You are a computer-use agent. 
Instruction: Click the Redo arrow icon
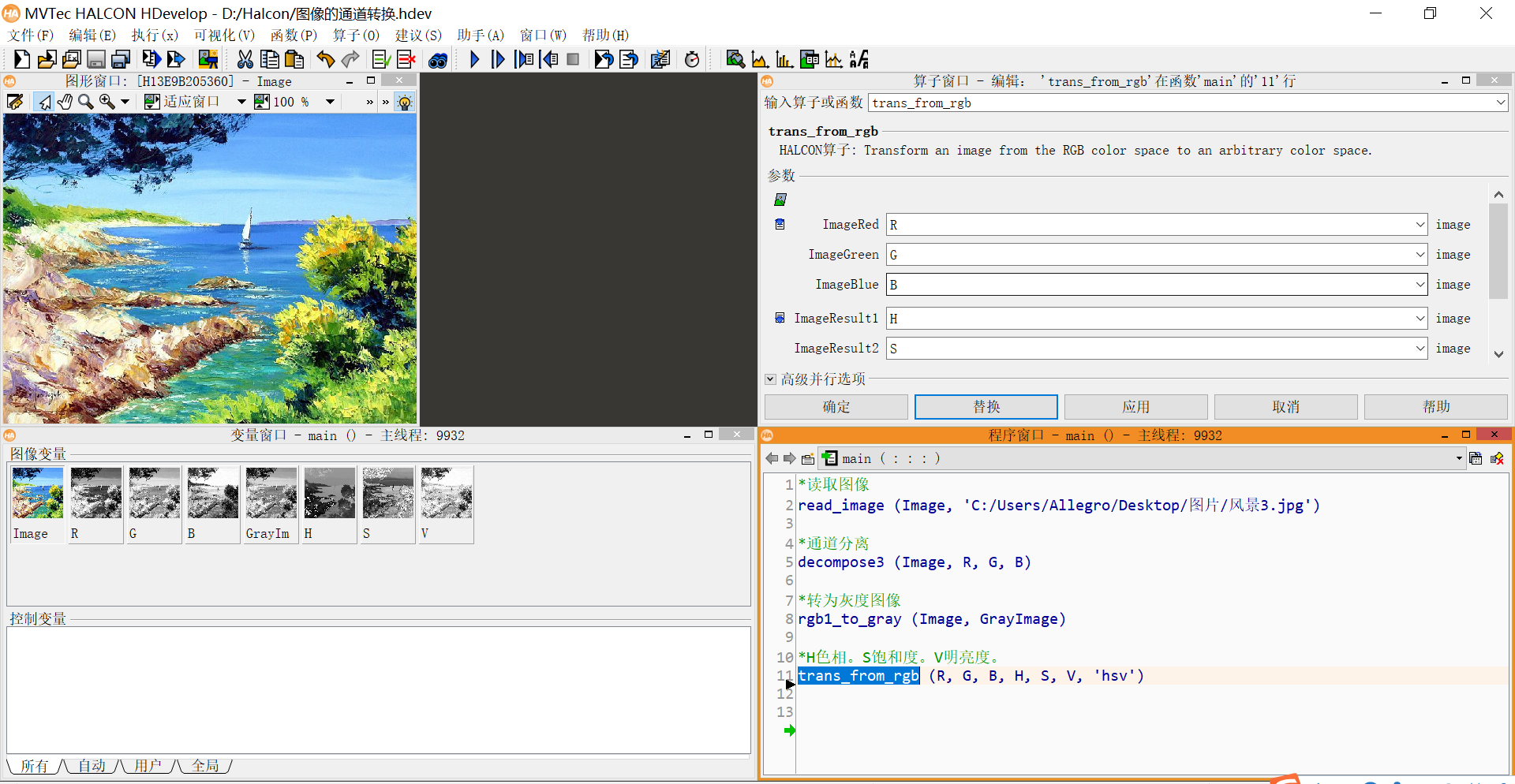(x=350, y=59)
